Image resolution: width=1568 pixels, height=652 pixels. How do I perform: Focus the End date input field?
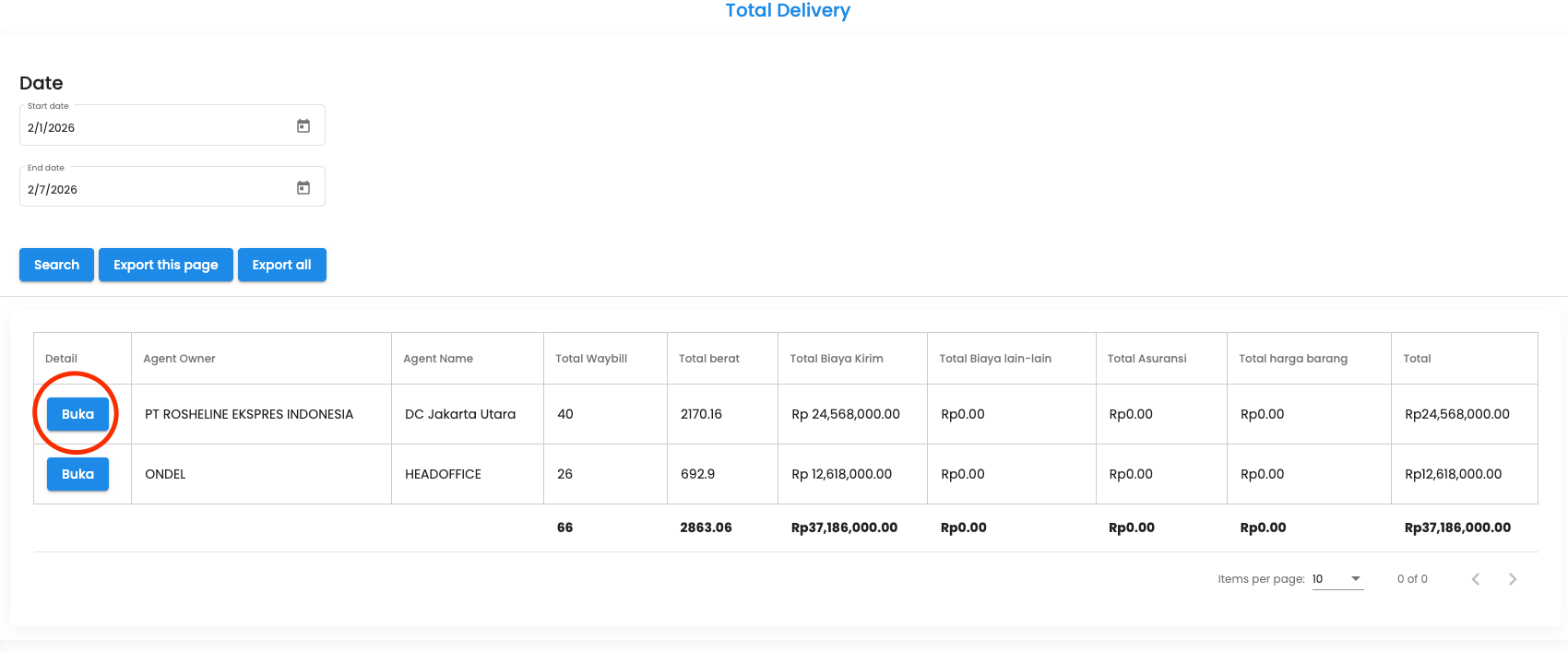(x=152, y=190)
